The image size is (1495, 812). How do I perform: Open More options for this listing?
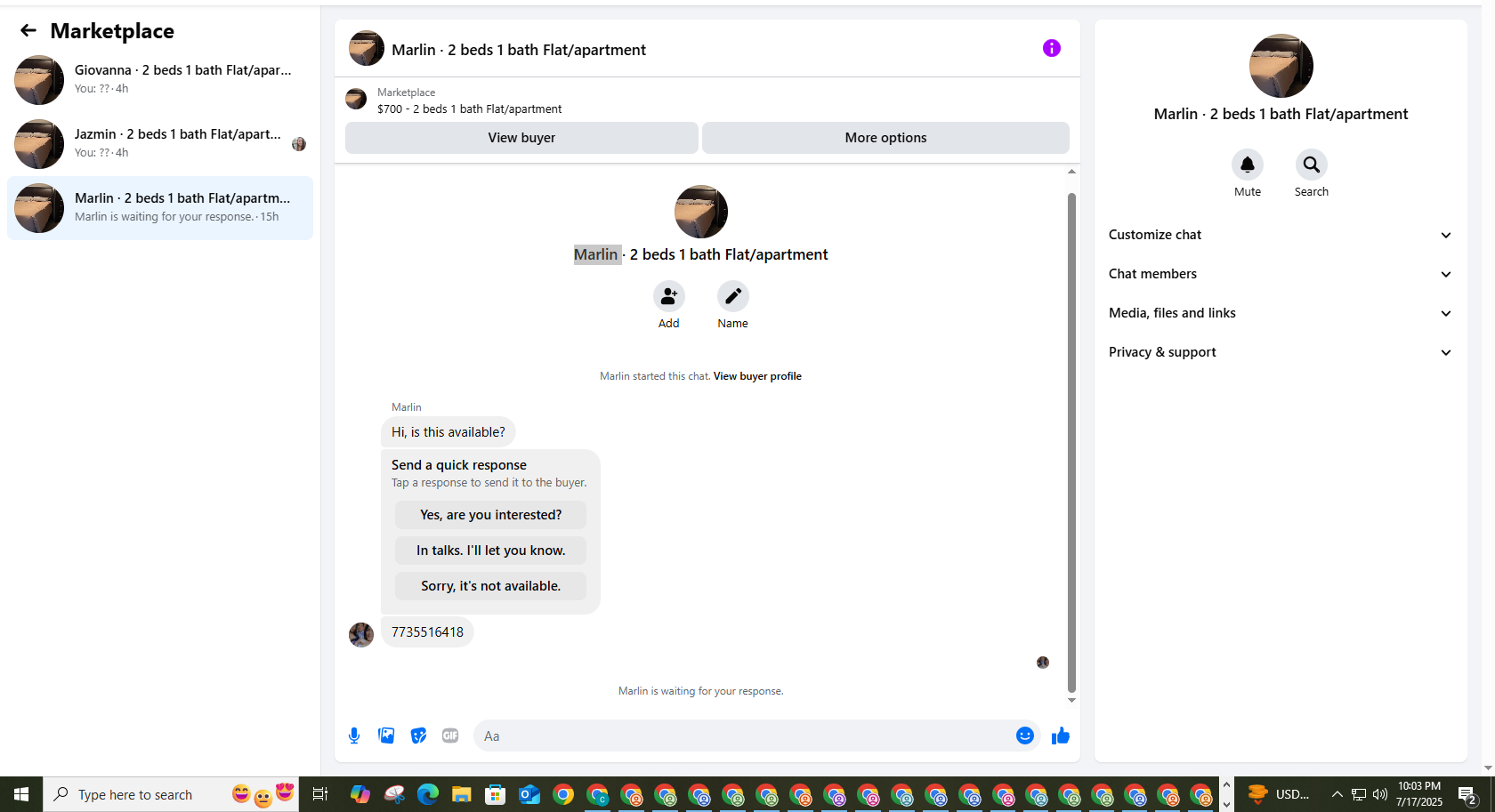pos(885,138)
